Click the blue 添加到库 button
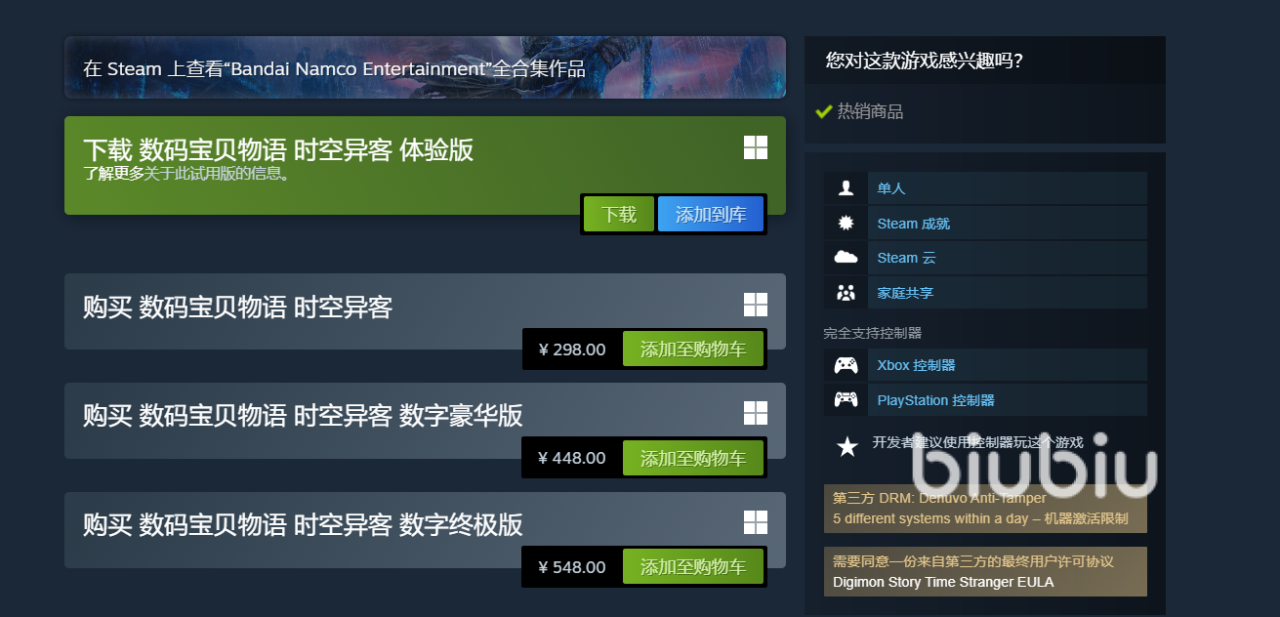 (x=710, y=214)
